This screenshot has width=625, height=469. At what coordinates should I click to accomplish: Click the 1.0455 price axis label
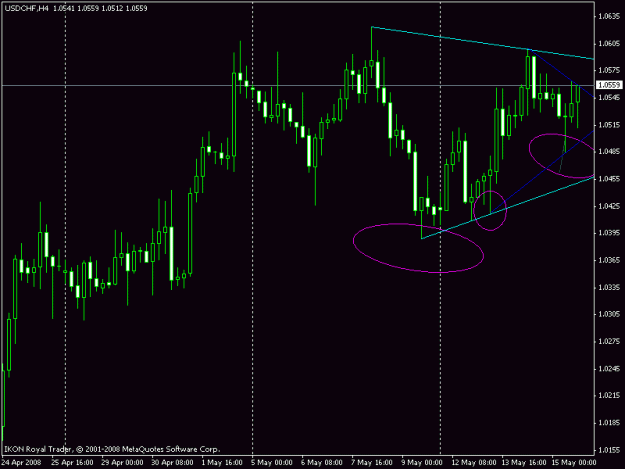(x=609, y=179)
